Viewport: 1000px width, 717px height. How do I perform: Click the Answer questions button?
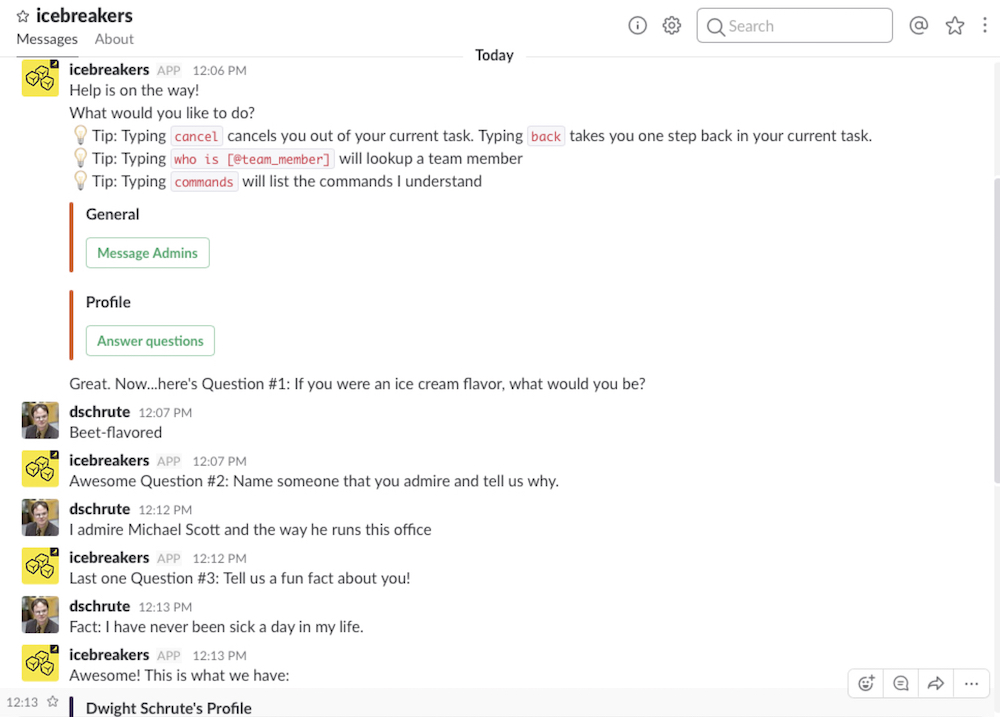[x=151, y=341]
